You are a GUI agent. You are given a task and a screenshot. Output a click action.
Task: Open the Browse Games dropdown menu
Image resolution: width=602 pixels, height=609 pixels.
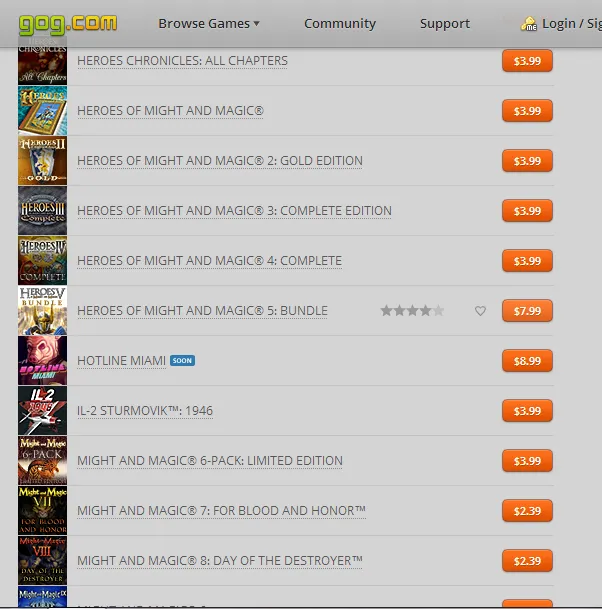pyautogui.click(x=209, y=24)
